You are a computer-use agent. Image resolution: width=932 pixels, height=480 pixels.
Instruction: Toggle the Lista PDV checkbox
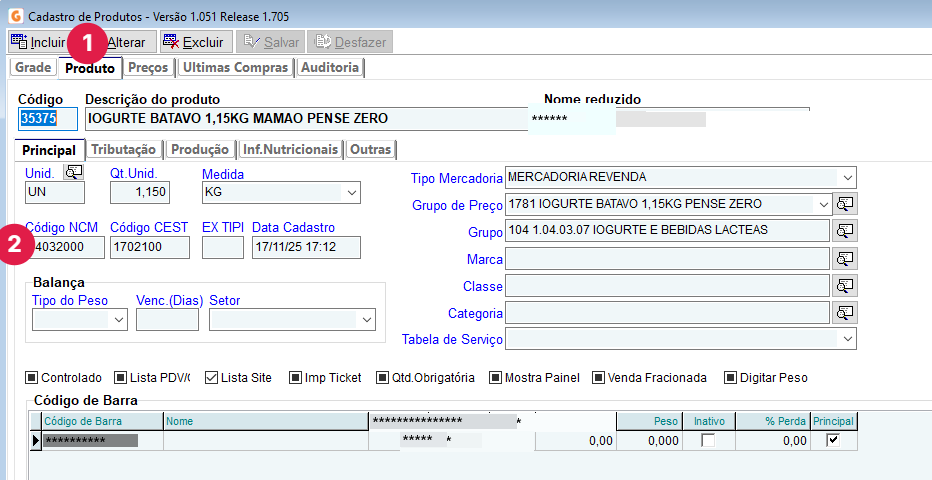tap(121, 378)
